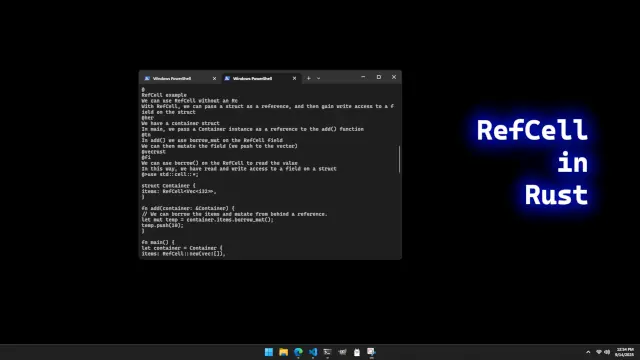
Task: Expand the new-tab profile dropdown arrow
Action: pos(318,78)
